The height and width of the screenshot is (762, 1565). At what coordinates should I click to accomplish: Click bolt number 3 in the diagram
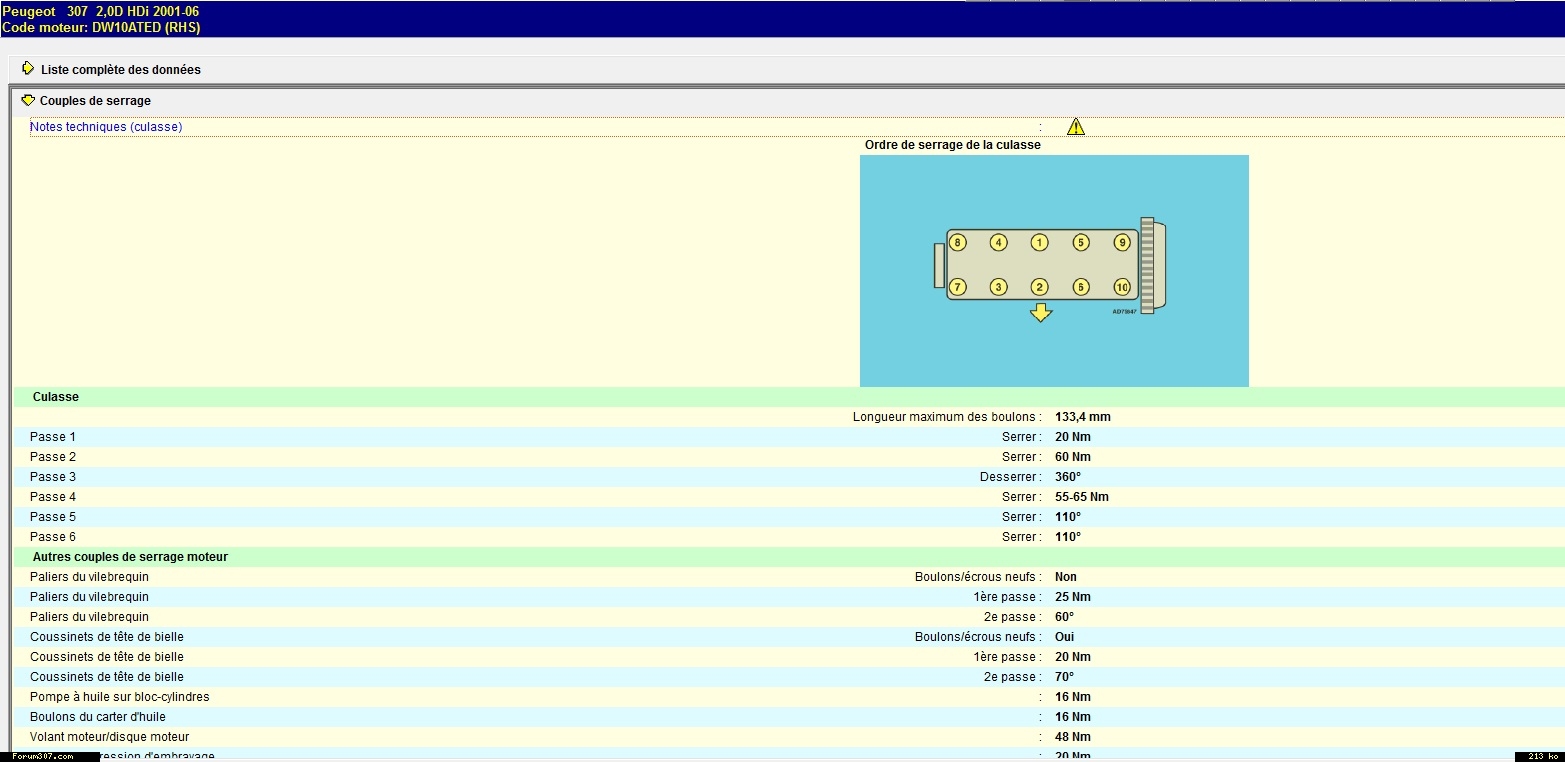pos(998,287)
